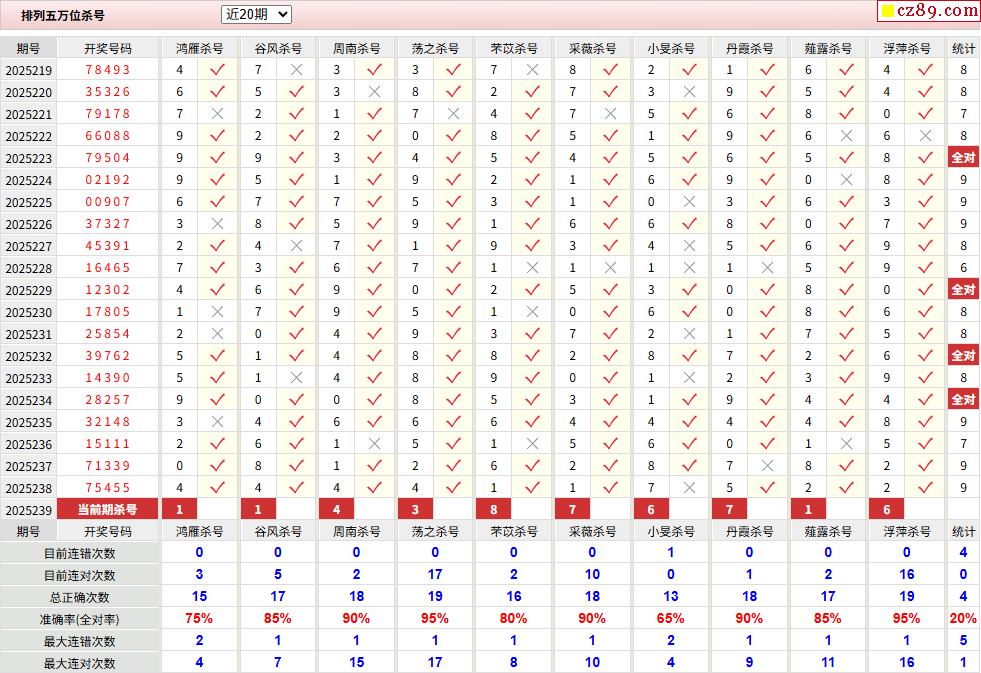The height and width of the screenshot is (673, 981).
Task: Click the grey X mark for 薤露杀号 in row 2025224
Action: [846, 180]
